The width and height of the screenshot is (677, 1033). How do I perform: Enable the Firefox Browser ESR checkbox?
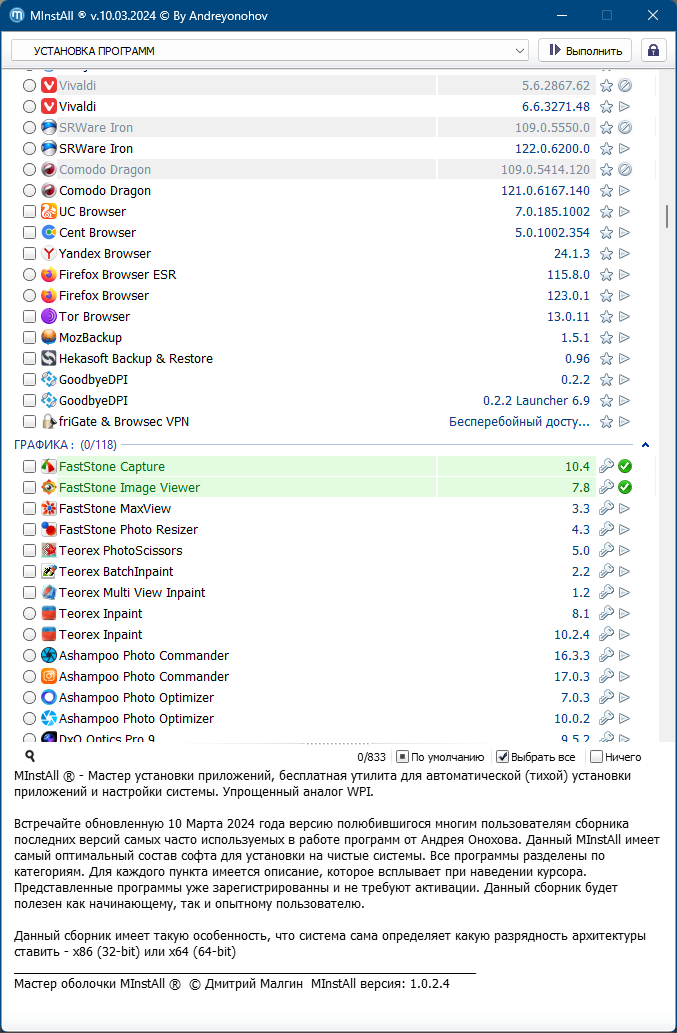pos(29,275)
